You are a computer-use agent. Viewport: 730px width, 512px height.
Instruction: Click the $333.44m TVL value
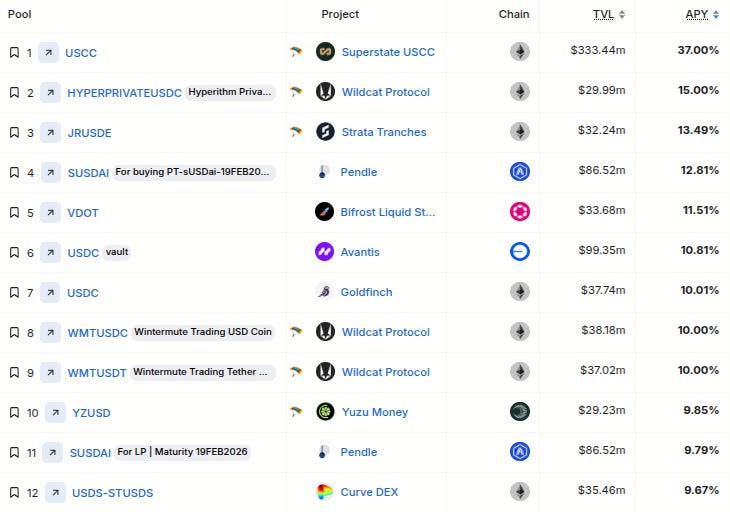click(x=598, y=50)
